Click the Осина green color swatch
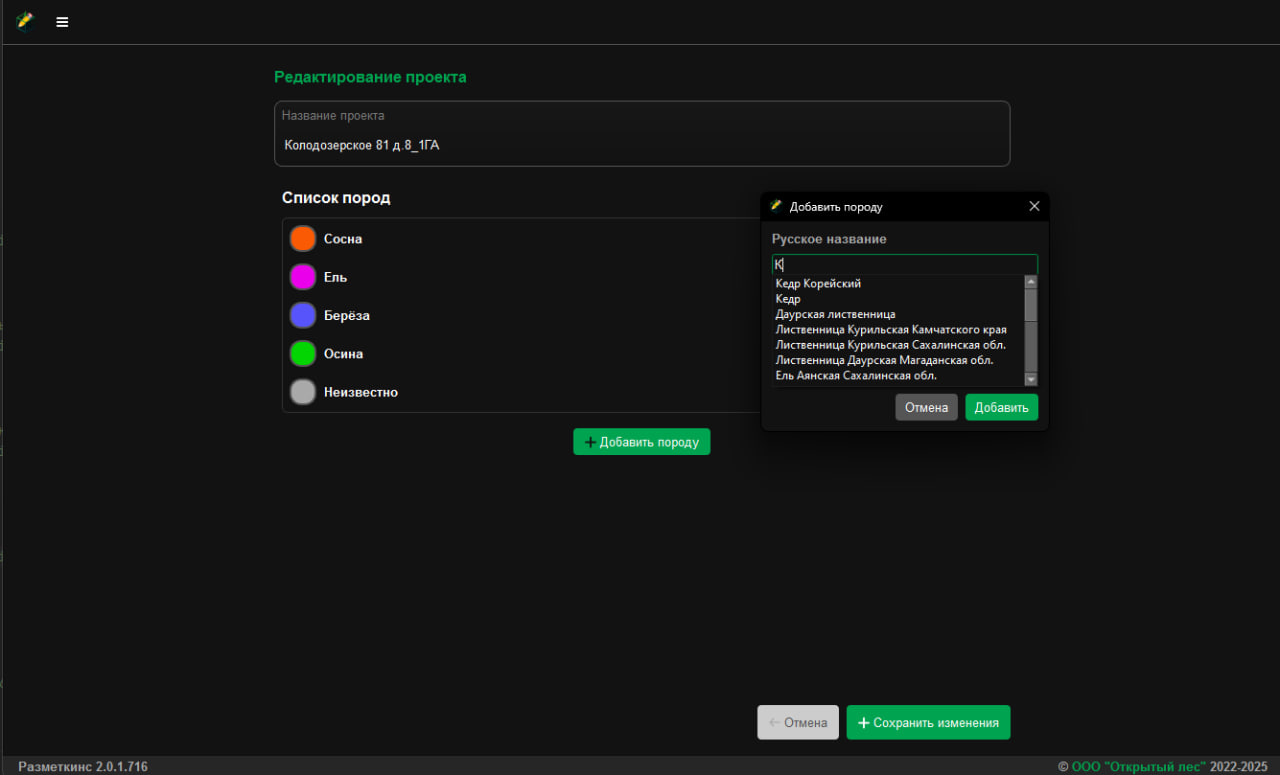The width and height of the screenshot is (1280, 775). click(x=303, y=354)
